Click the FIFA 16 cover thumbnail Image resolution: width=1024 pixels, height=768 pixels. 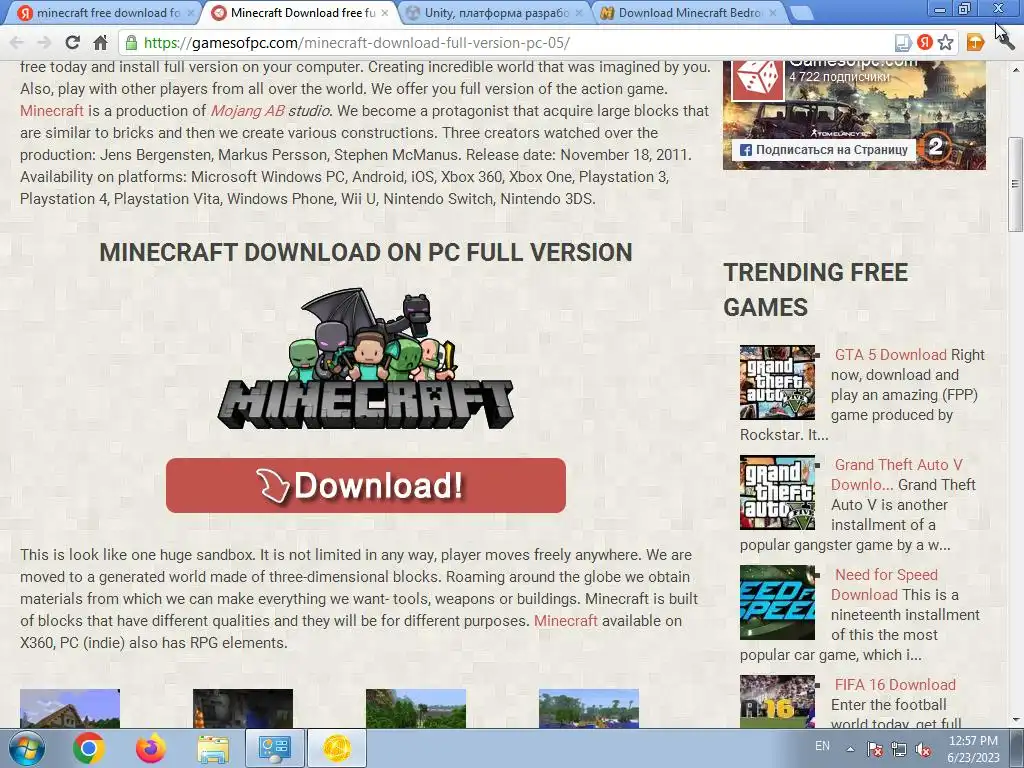(777, 701)
